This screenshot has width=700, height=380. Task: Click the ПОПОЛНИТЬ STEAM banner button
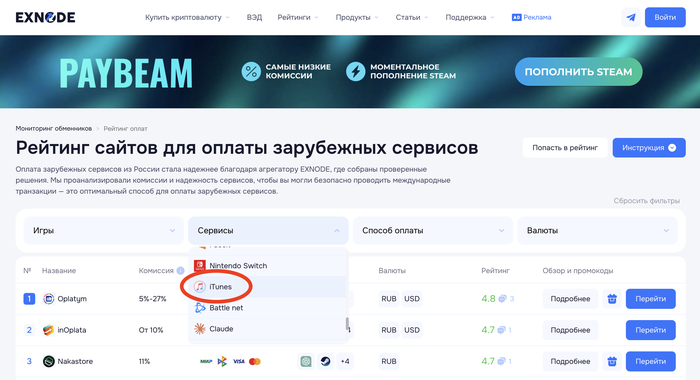[578, 71]
